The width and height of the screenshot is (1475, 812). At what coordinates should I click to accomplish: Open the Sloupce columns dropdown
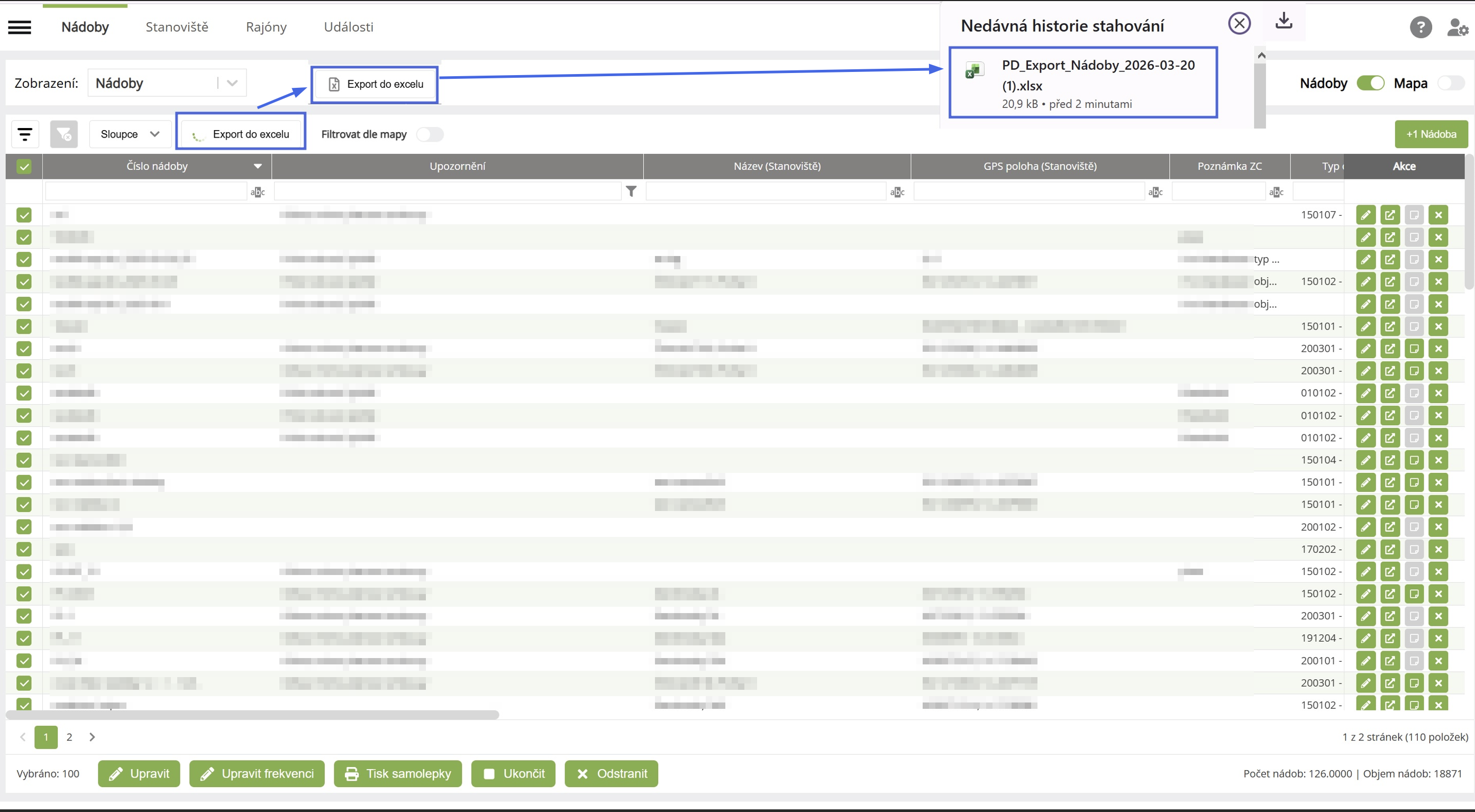coord(130,134)
